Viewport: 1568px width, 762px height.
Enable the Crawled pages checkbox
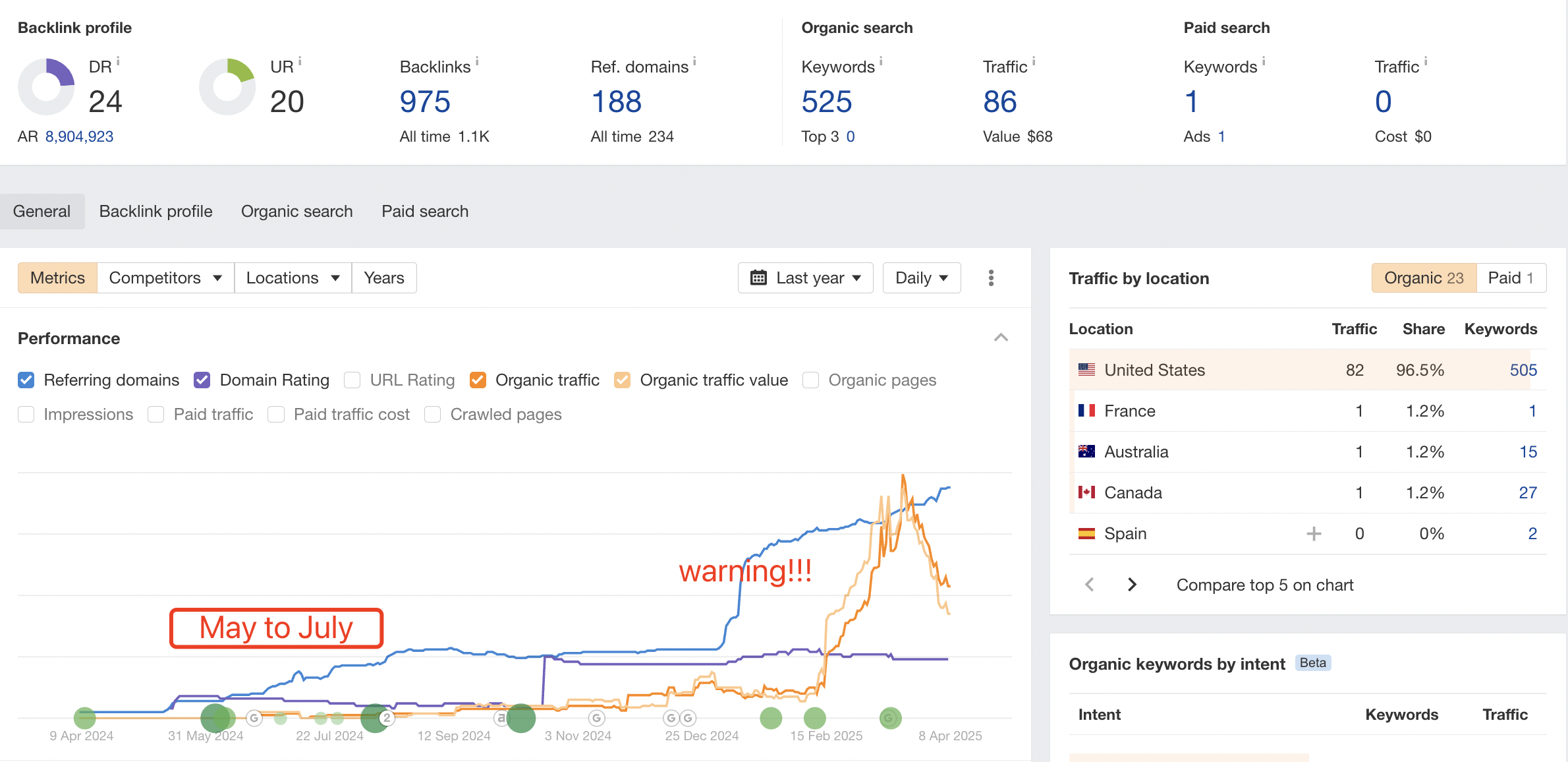(433, 414)
